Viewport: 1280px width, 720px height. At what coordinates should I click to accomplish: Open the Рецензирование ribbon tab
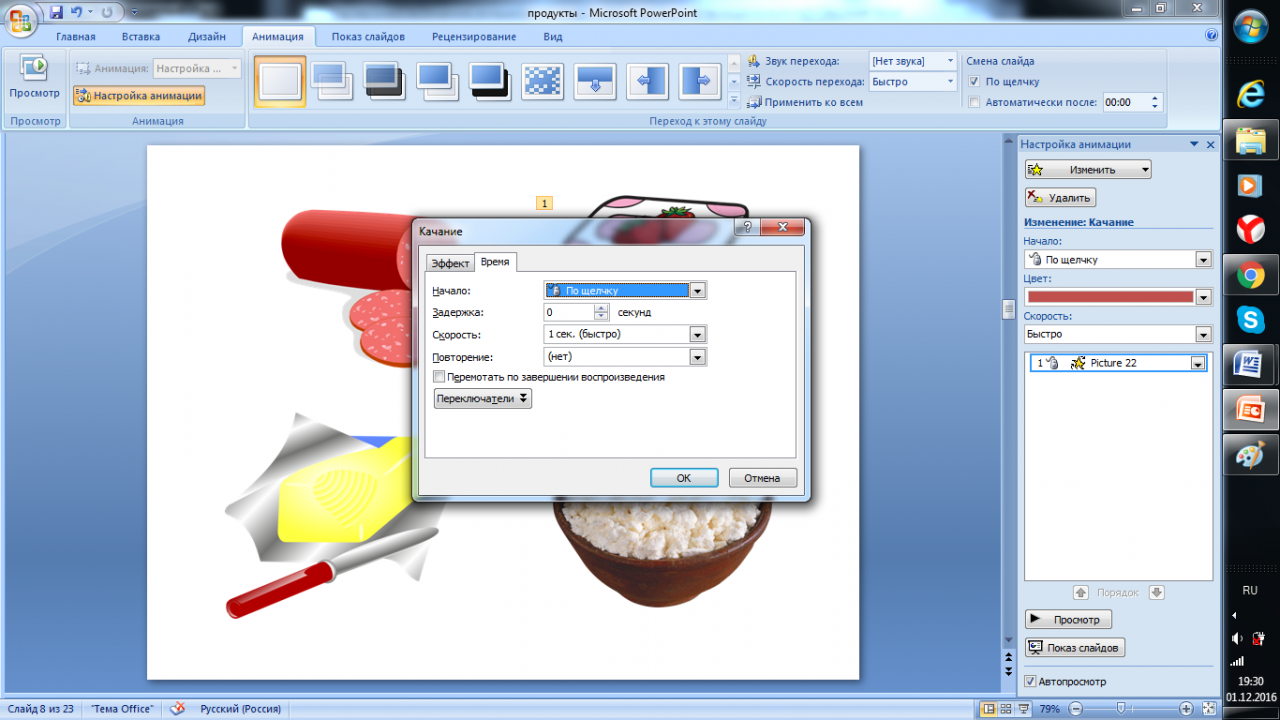pyautogui.click(x=474, y=37)
